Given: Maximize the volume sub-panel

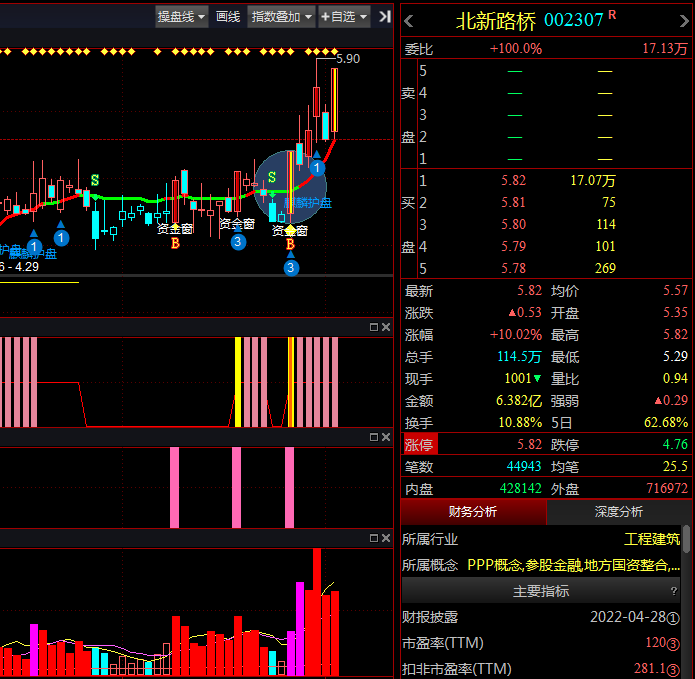Looking at the screenshot, I should 374,538.
